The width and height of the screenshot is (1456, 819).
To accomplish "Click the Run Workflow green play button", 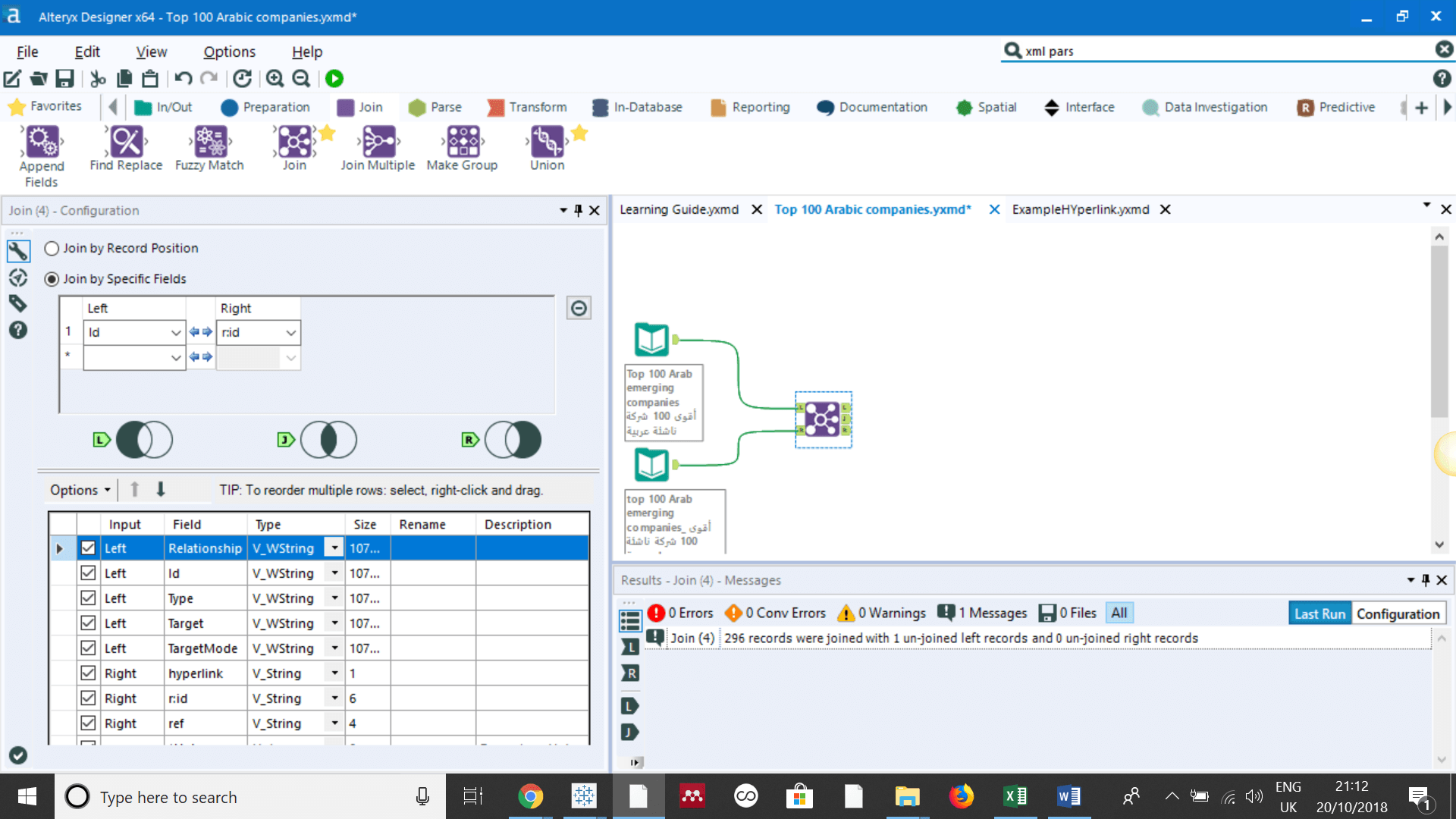I will tap(334, 78).
